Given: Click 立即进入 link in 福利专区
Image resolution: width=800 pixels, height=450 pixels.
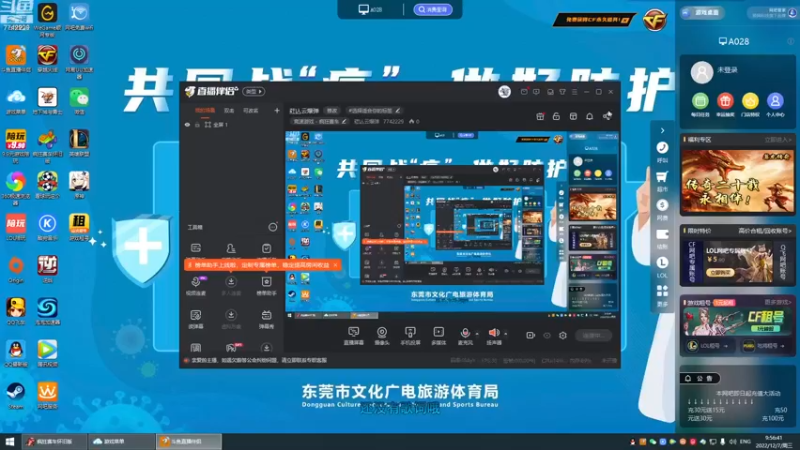Looking at the screenshot, I should click(778, 139).
